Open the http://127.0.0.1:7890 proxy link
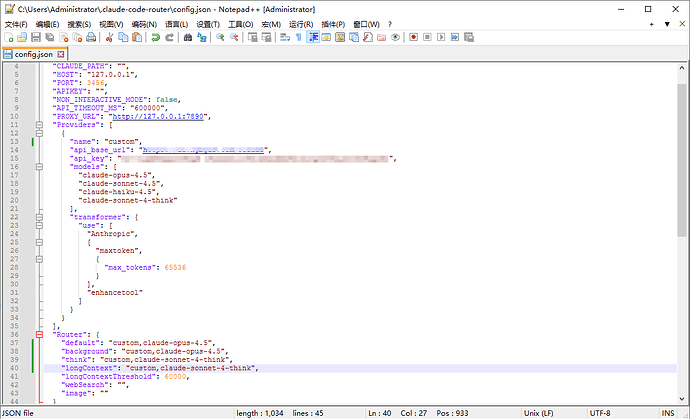Screen dimensions: 690x419 click(x=158, y=117)
